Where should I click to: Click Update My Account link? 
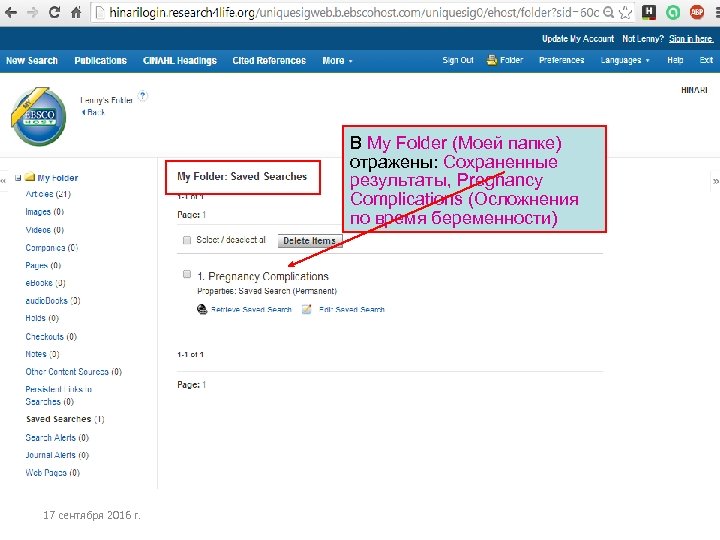(x=578, y=39)
